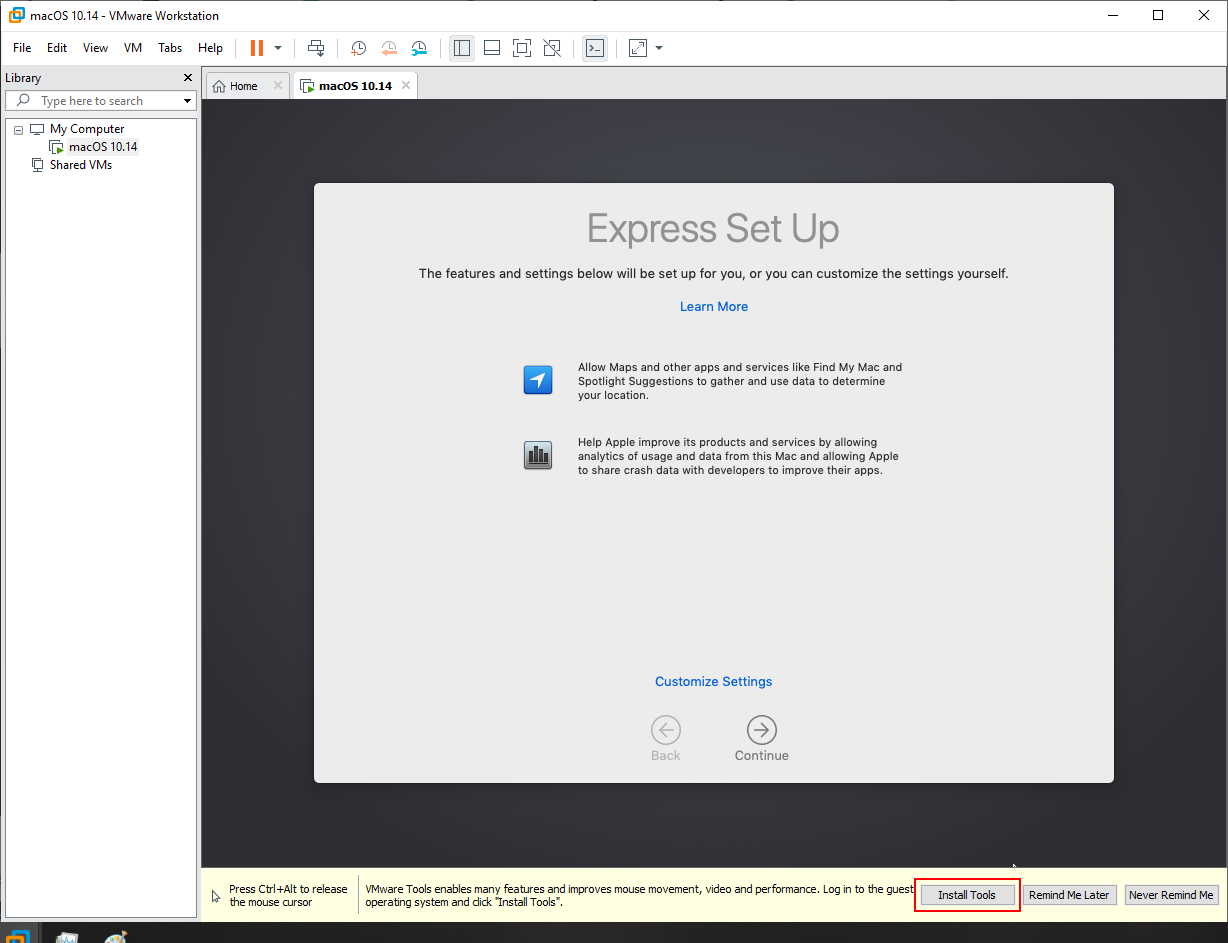Image resolution: width=1228 pixels, height=943 pixels.
Task: Open the Snapshot Manager
Action: [x=418, y=47]
